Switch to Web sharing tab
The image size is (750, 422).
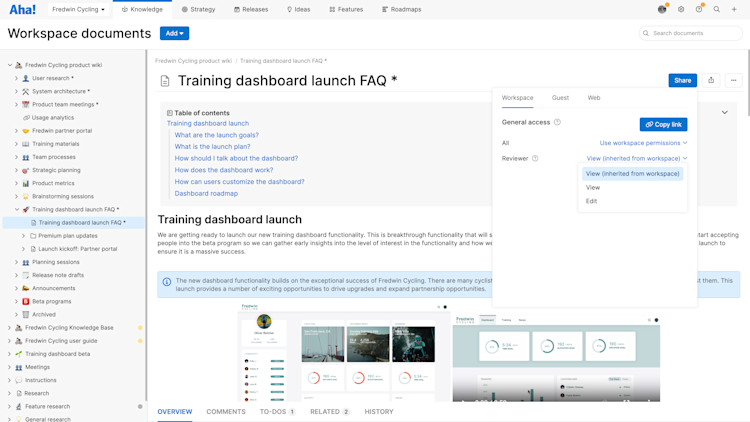point(594,98)
